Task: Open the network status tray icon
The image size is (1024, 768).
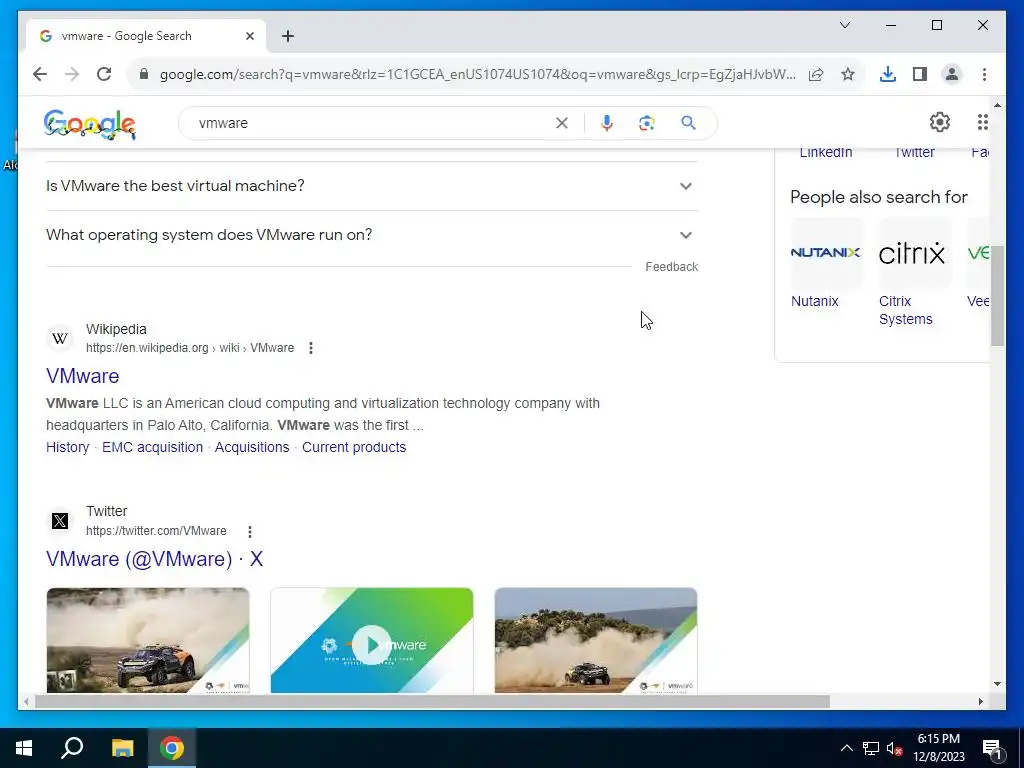Action: 871,748
